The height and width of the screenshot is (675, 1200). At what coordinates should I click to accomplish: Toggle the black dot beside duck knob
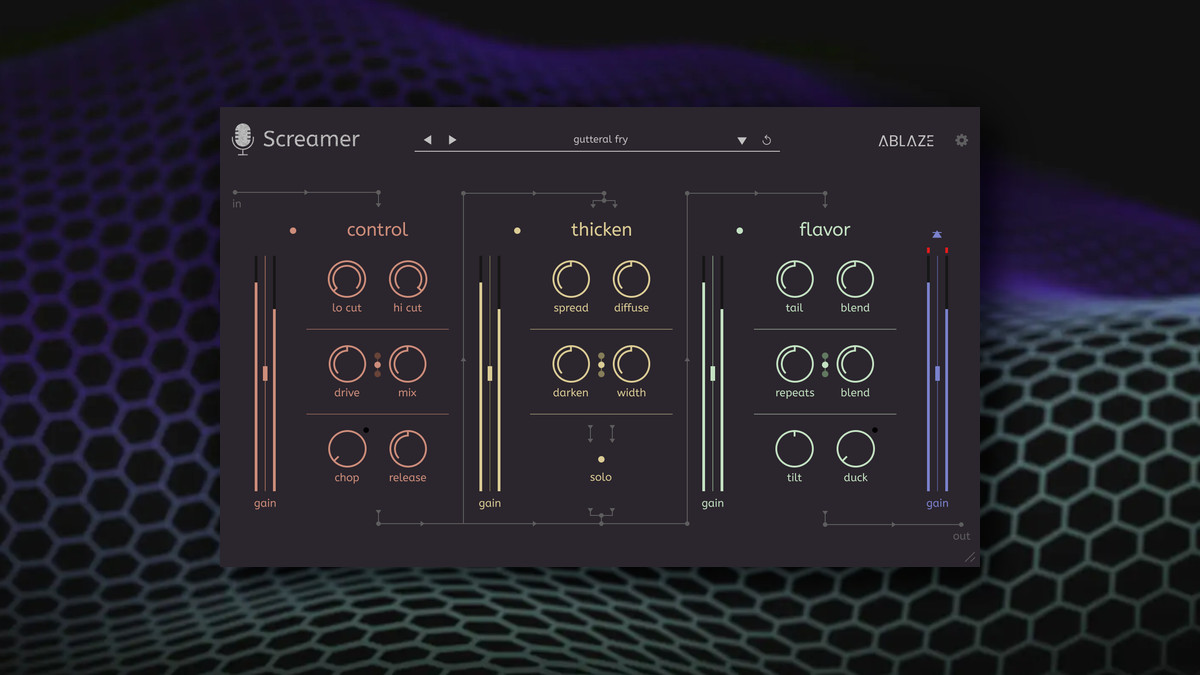874,430
